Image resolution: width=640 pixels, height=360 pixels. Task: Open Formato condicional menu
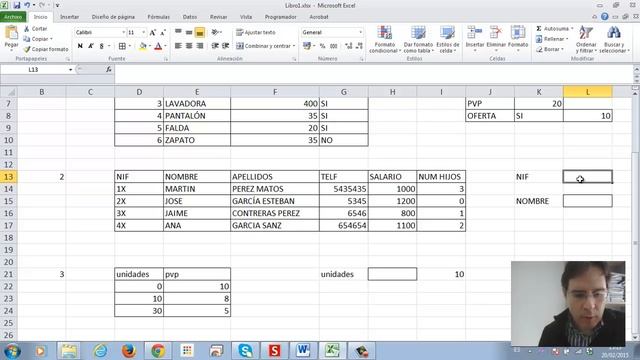(384, 39)
